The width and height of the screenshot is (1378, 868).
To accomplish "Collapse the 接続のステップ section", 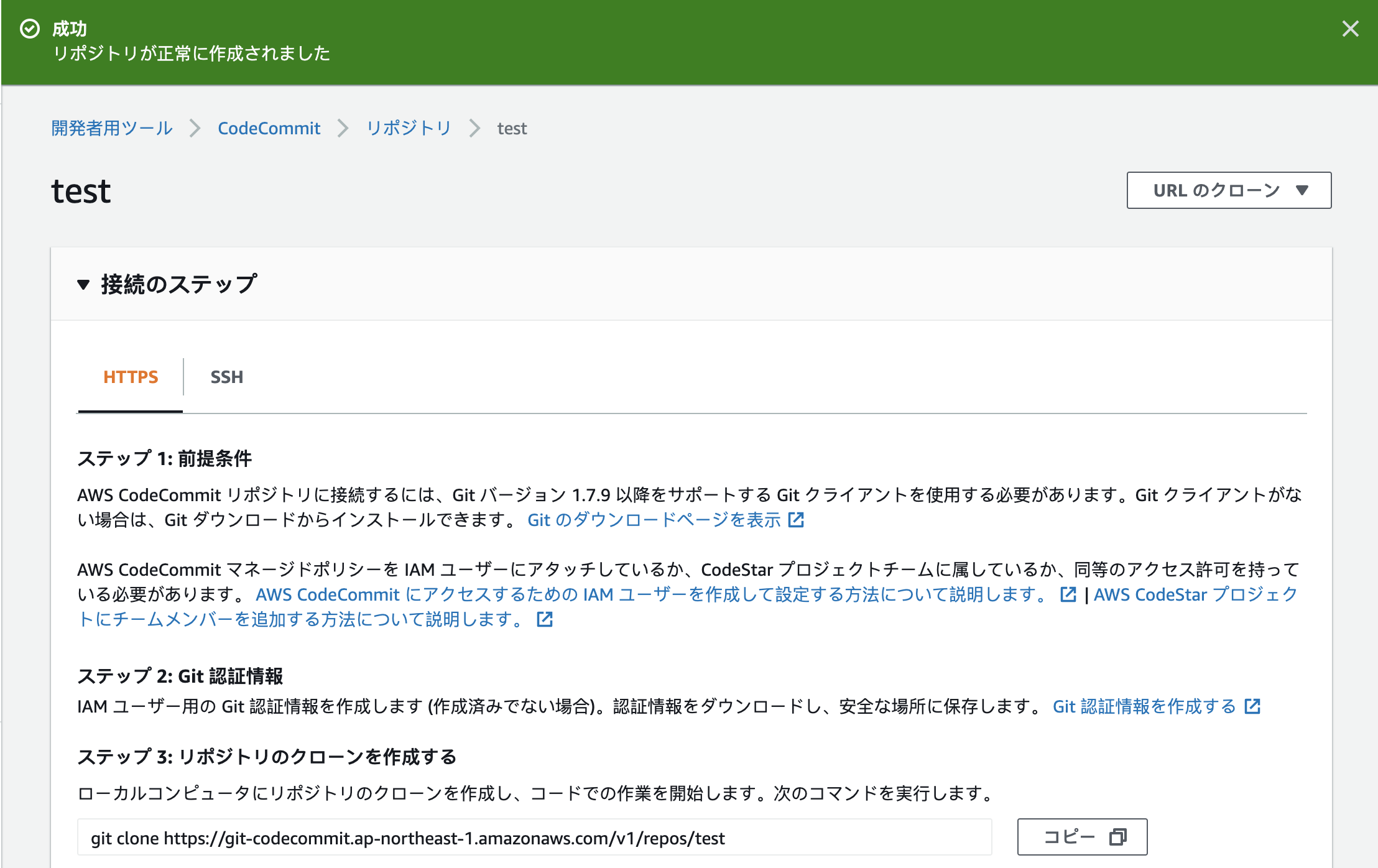I will point(83,285).
